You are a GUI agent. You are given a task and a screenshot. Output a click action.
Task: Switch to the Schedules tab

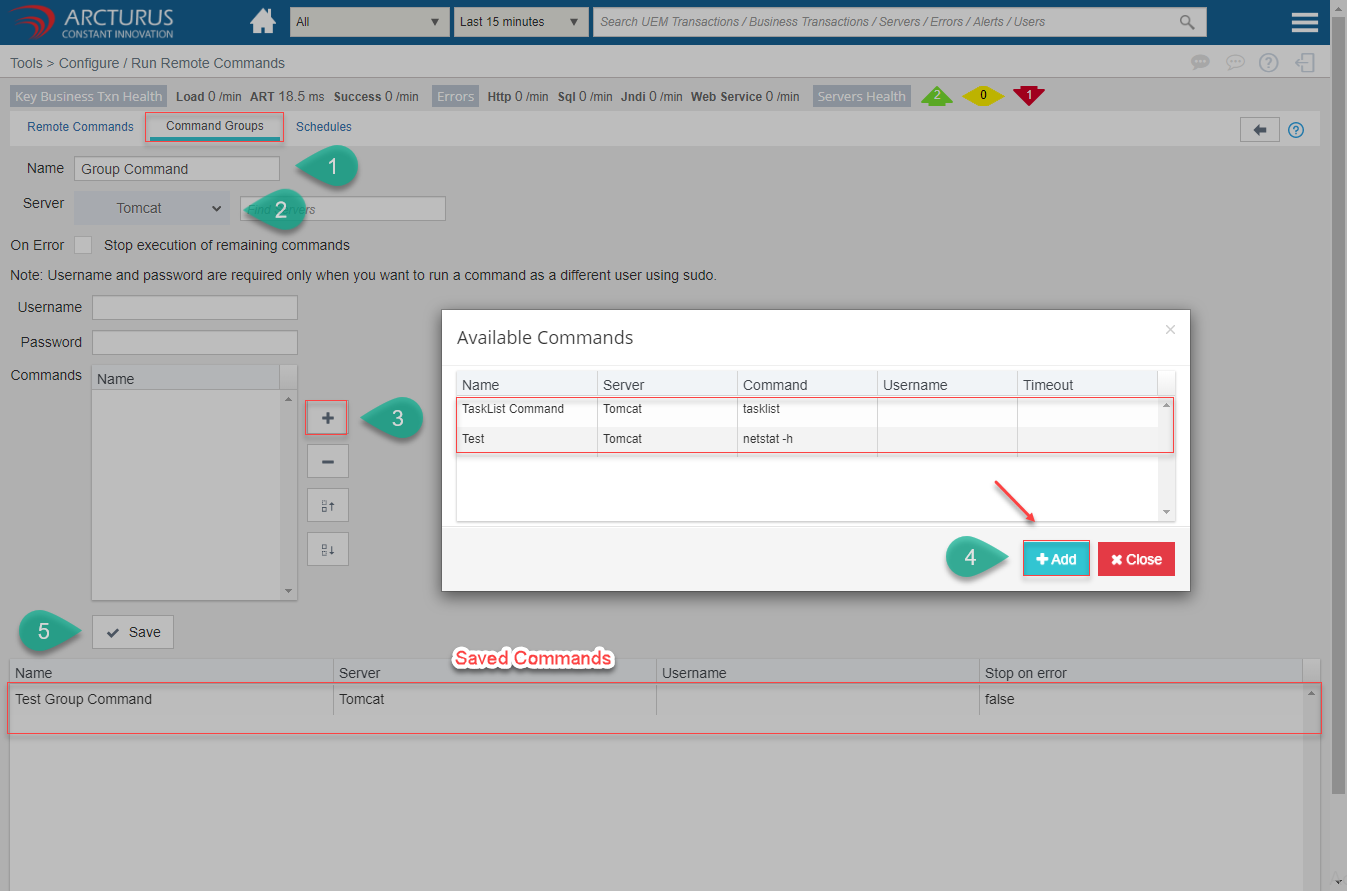coord(323,127)
